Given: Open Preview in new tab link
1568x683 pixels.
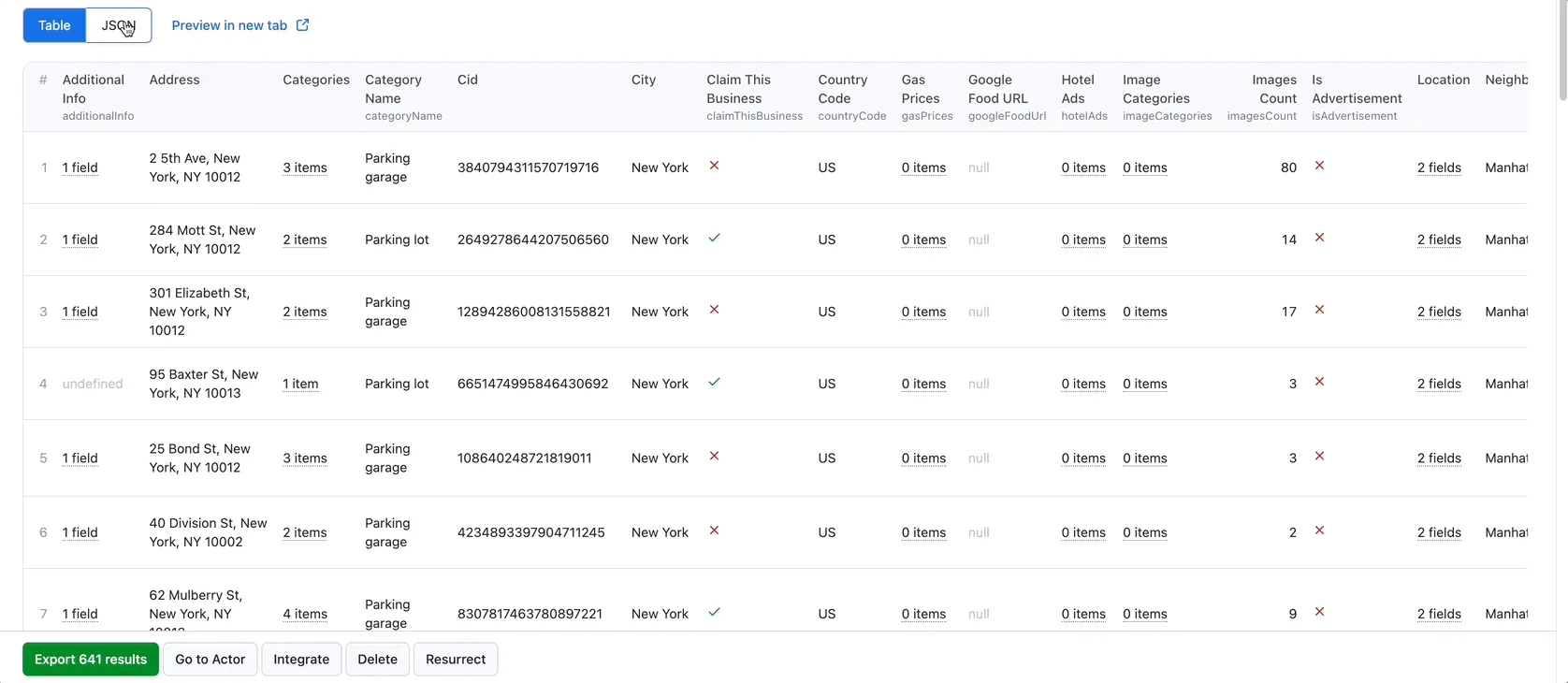Looking at the screenshot, I should pyautogui.click(x=229, y=25).
